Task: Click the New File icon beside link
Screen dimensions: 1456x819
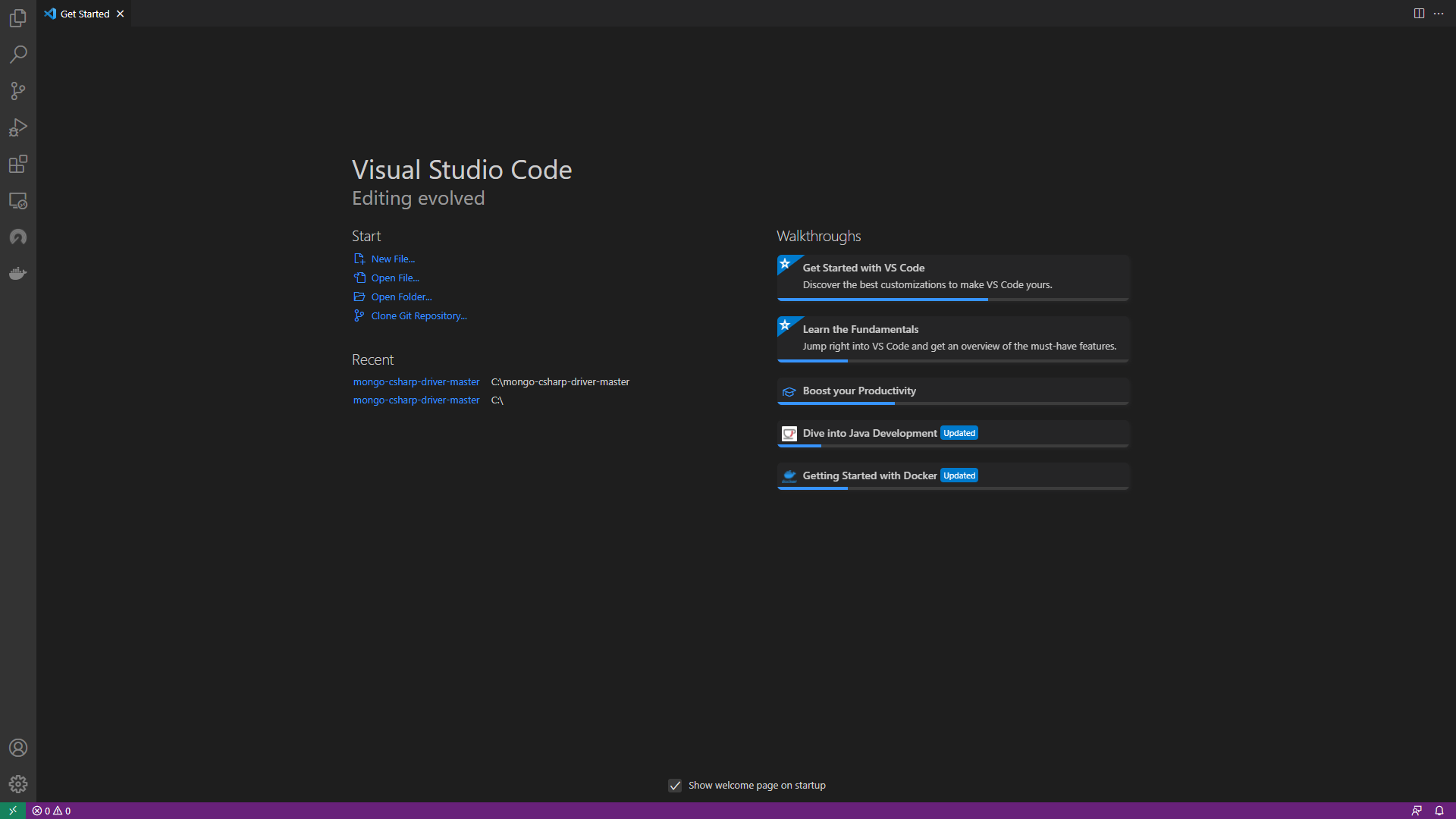Action: (359, 259)
